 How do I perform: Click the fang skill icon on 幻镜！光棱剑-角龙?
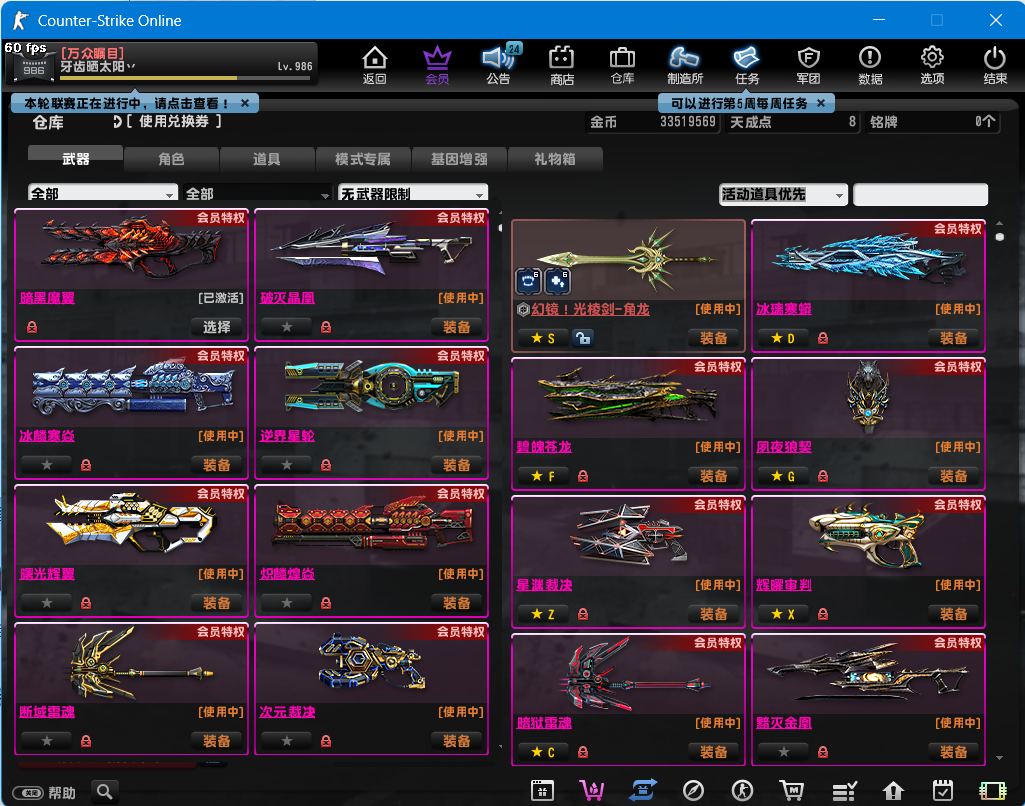pyautogui.click(x=528, y=281)
